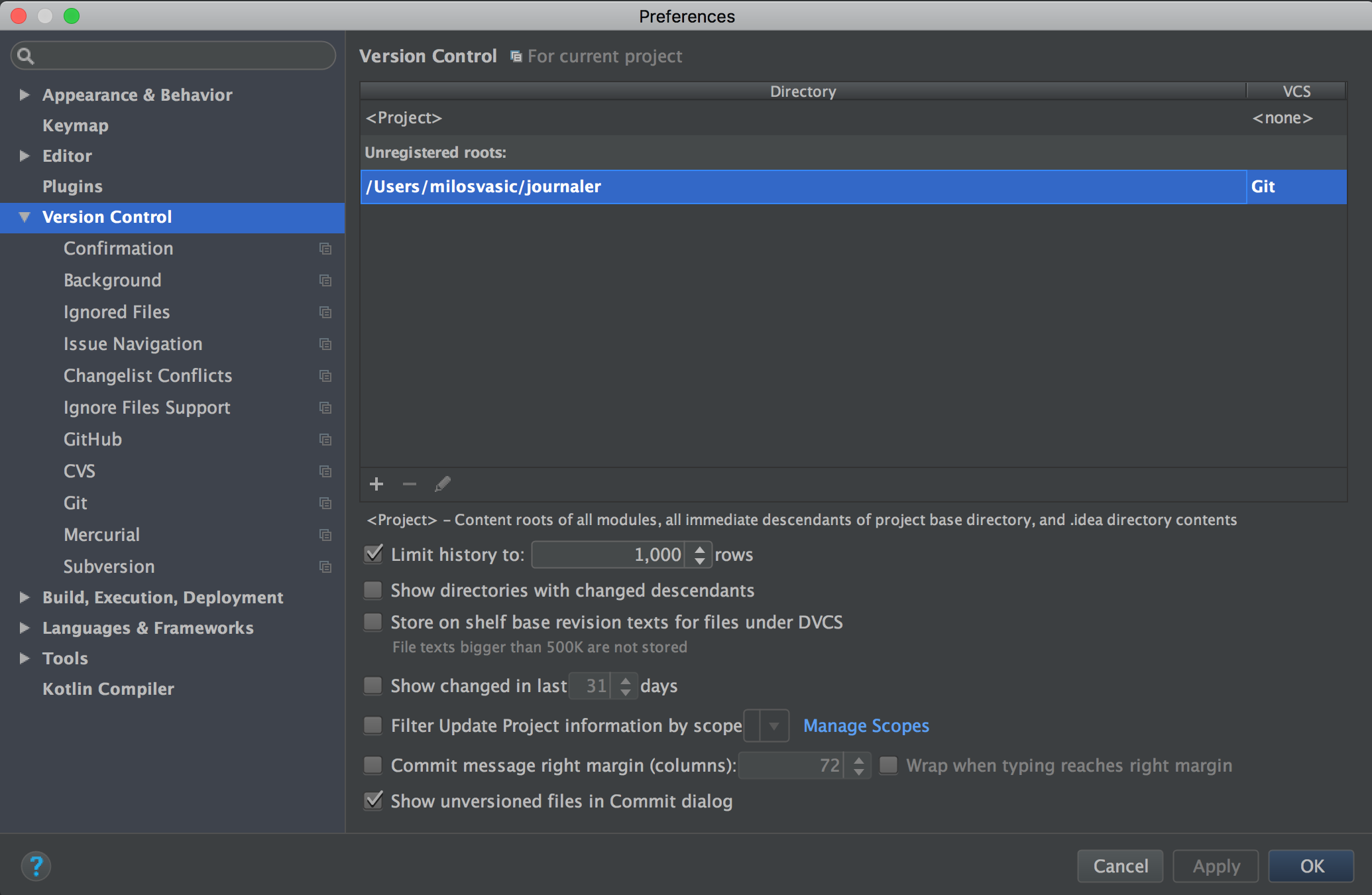Uncheck Limit history to checkbox
Image resolution: width=1372 pixels, height=895 pixels.
tap(374, 554)
